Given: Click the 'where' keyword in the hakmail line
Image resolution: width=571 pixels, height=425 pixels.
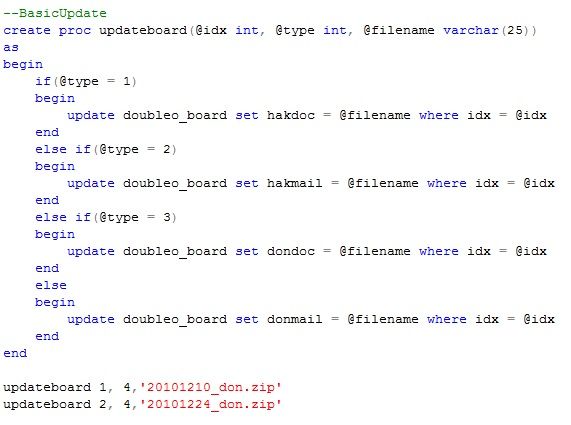Looking at the screenshot, I should point(447,184).
